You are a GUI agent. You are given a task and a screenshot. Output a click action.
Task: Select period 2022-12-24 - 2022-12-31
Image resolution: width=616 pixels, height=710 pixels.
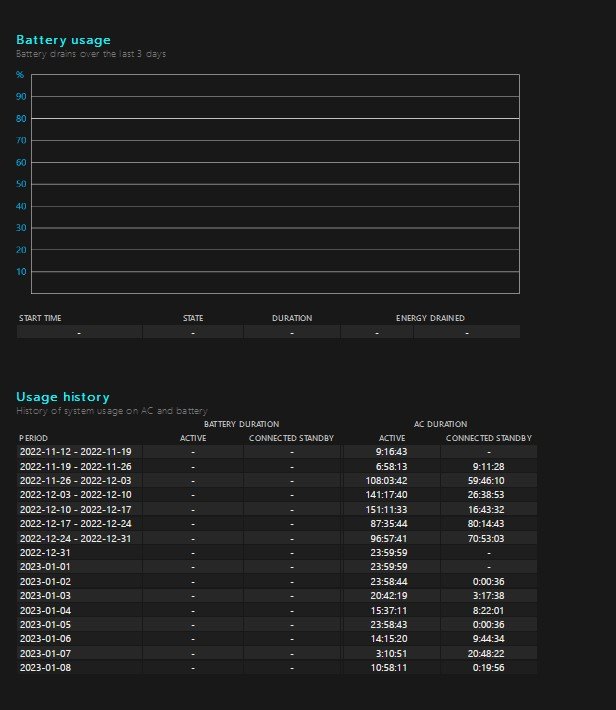point(76,538)
